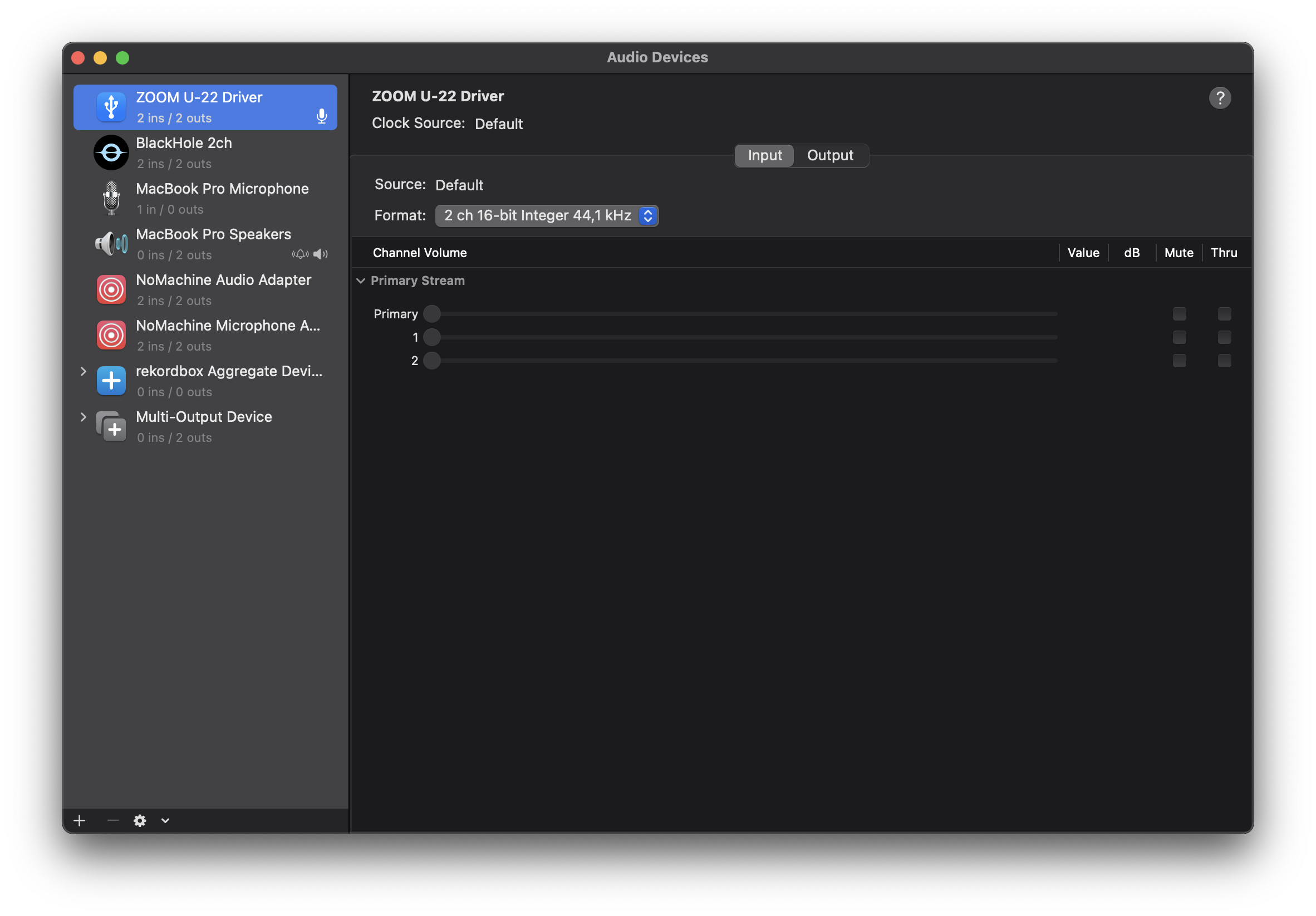Toggle Thru checkbox for Primary channel

click(x=1224, y=314)
